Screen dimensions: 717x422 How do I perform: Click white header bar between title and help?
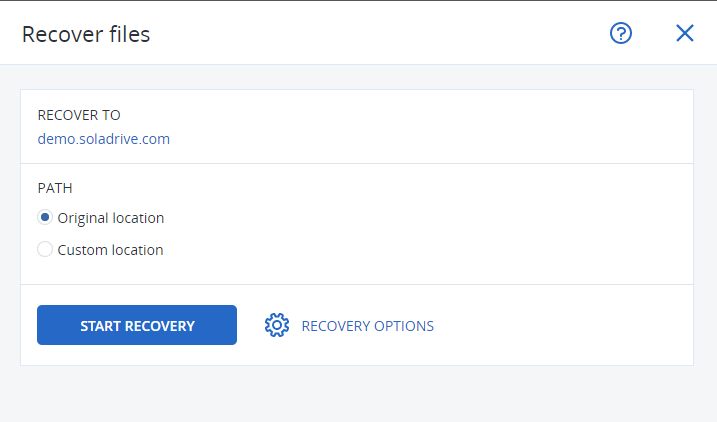click(x=380, y=33)
